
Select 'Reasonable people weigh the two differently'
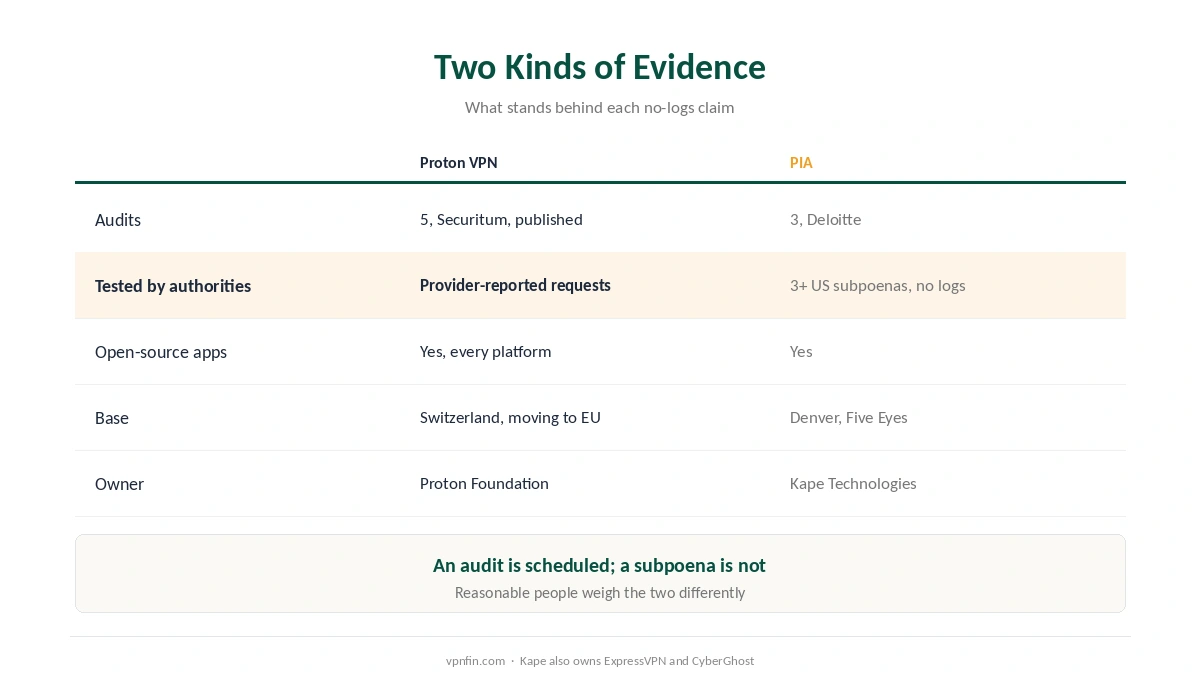[x=600, y=593]
